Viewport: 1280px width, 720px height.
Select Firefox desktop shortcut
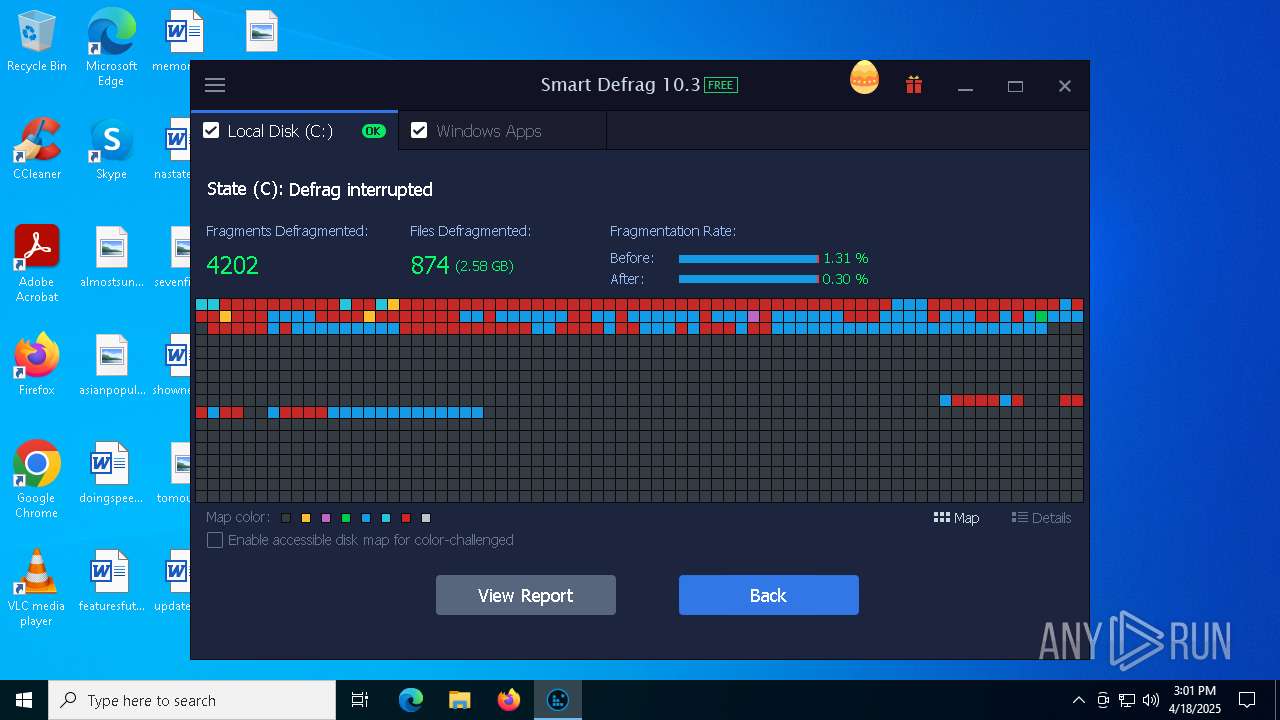click(x=37, y=365)
